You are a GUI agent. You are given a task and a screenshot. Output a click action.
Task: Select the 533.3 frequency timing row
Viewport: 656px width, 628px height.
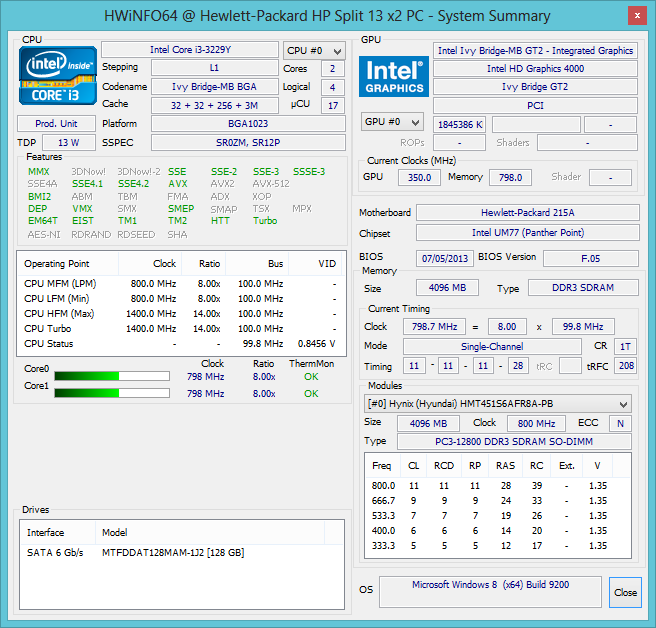click(497, 516)
